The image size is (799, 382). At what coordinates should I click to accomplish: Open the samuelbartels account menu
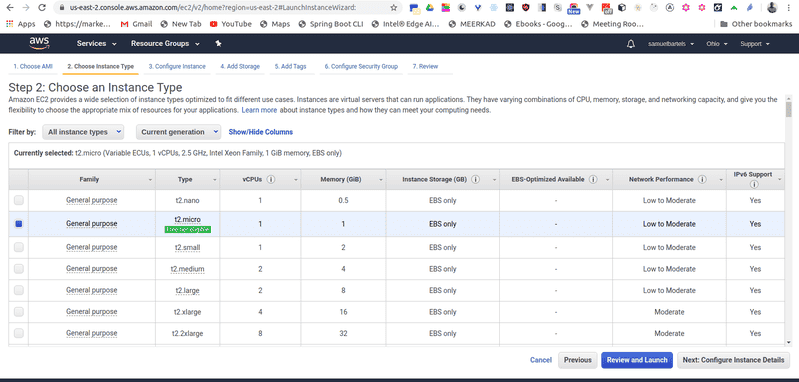[x=671, y=44]
